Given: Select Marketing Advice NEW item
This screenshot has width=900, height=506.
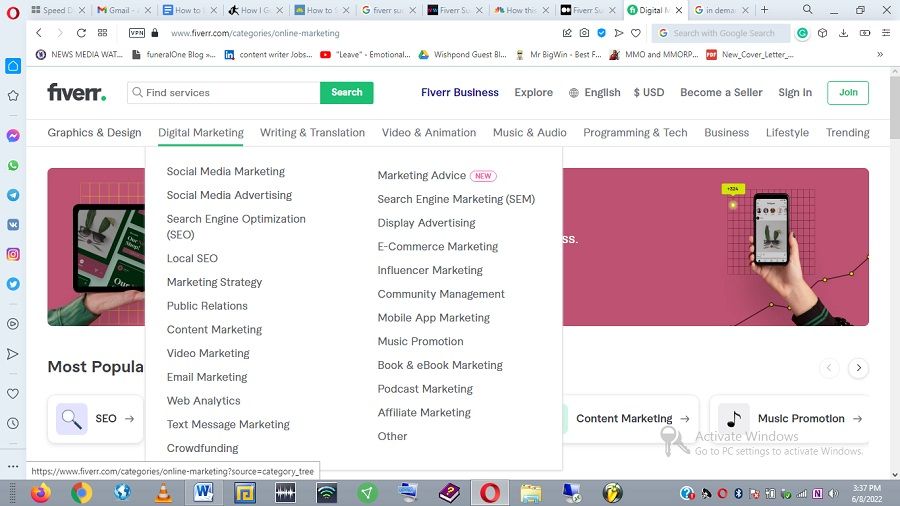Looking at the screenshot, I should point(437,176).
